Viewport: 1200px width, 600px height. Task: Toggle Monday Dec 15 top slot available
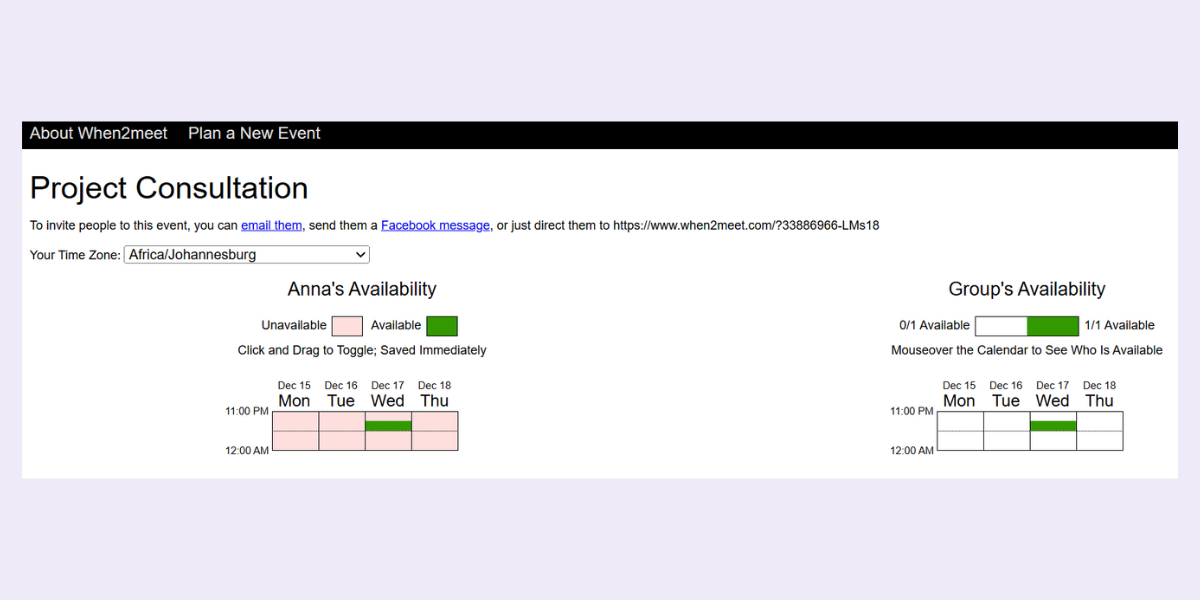point(294,420)
